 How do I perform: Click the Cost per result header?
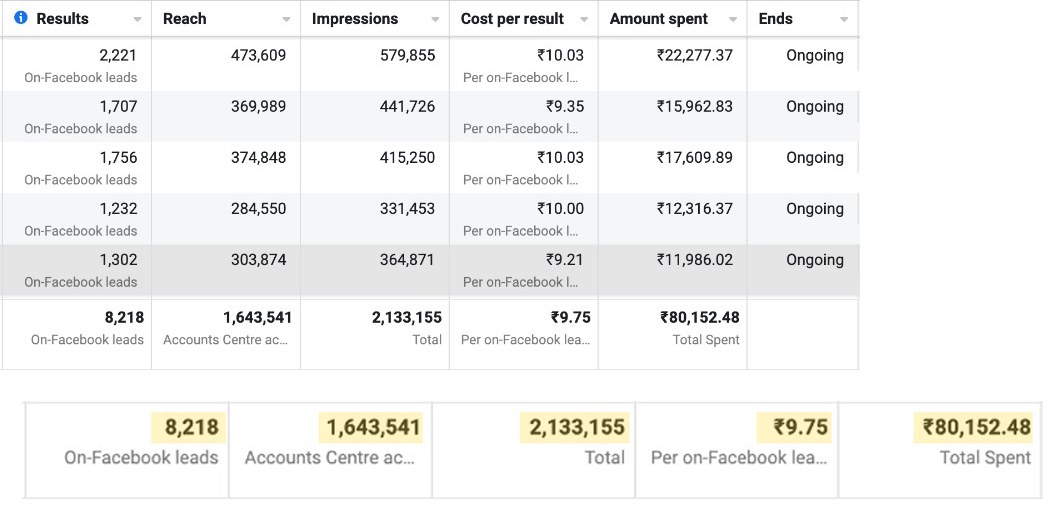(x=512, y=19)
